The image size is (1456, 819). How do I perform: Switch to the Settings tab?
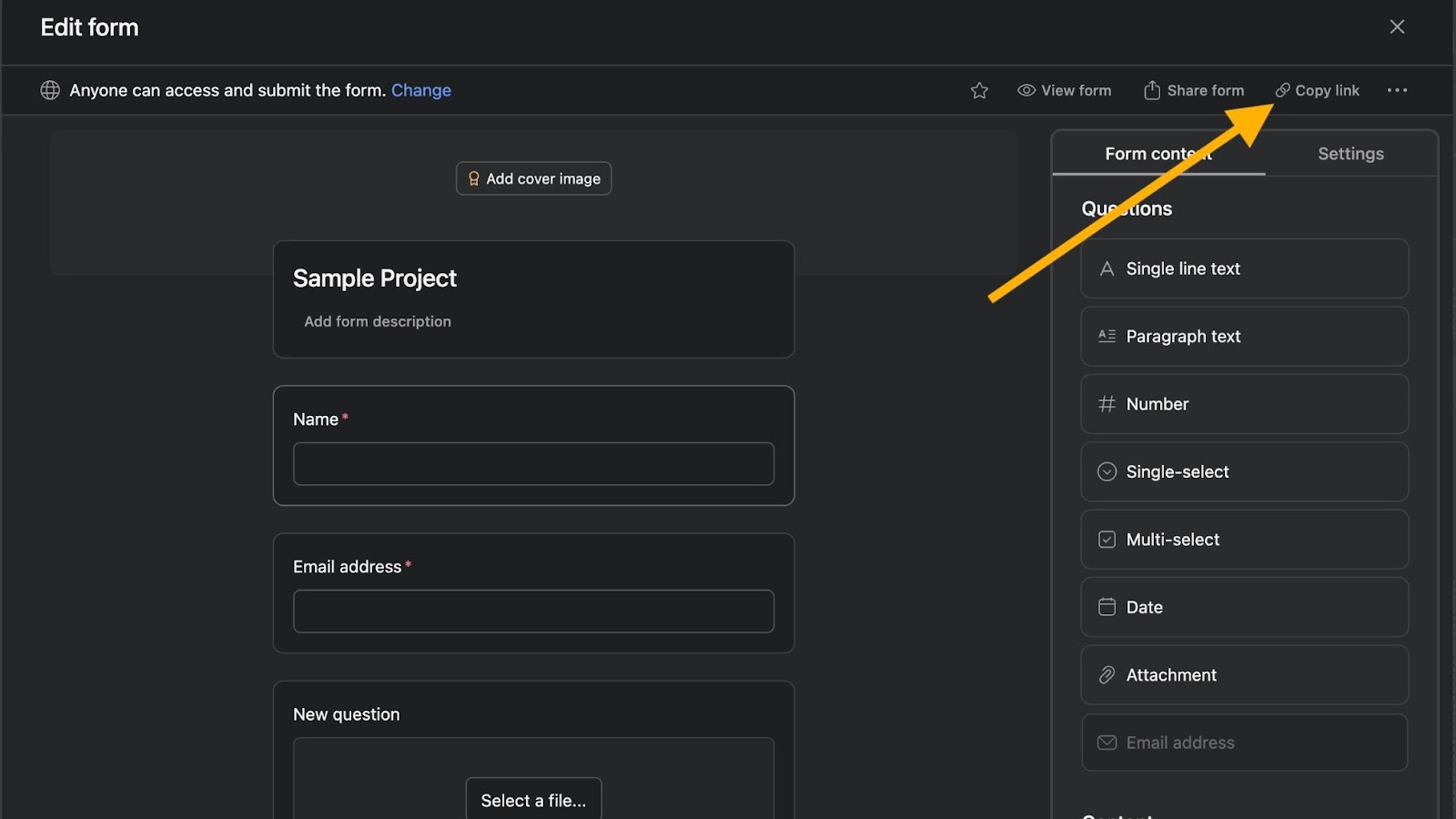[x=1350, y=154]
